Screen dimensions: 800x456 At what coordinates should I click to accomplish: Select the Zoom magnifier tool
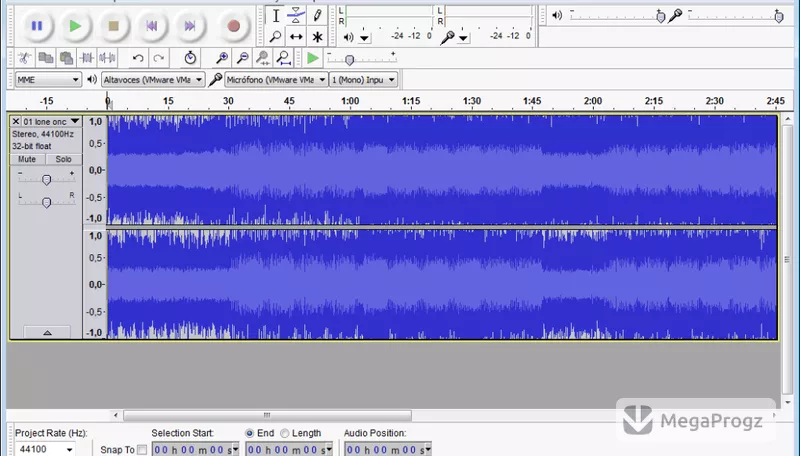[x=276, y=37]
